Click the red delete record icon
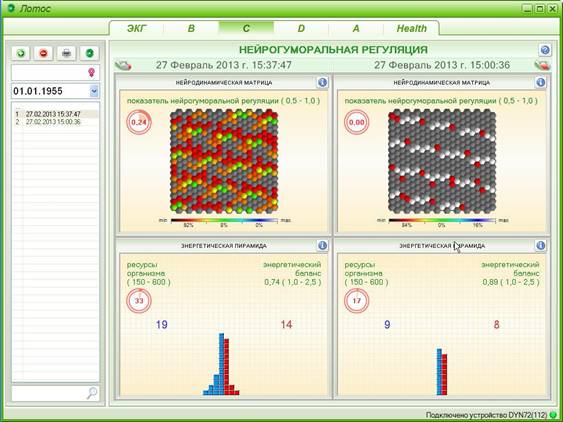 click(43, 54)
